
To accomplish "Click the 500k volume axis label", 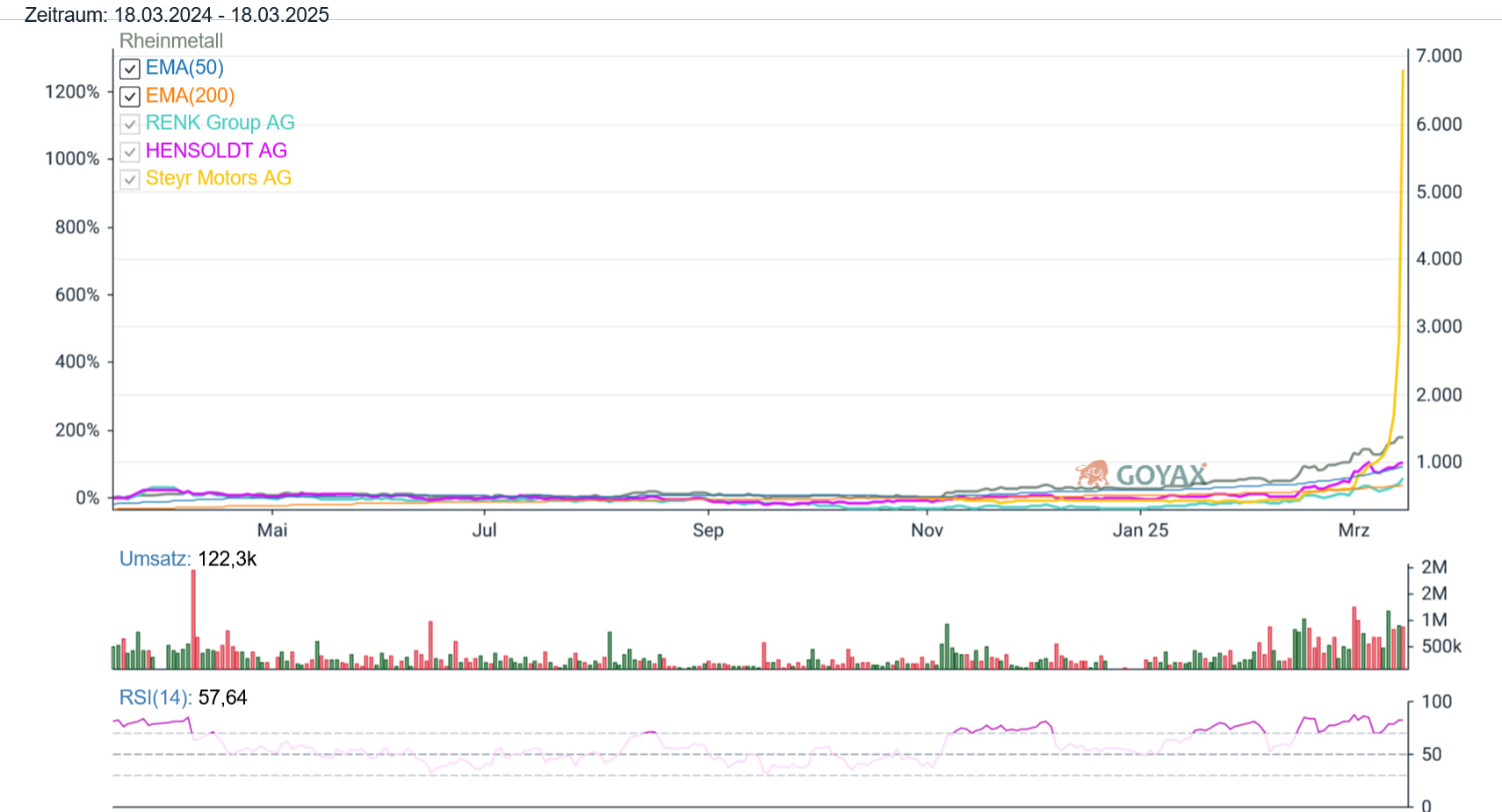I will 1441,646.
